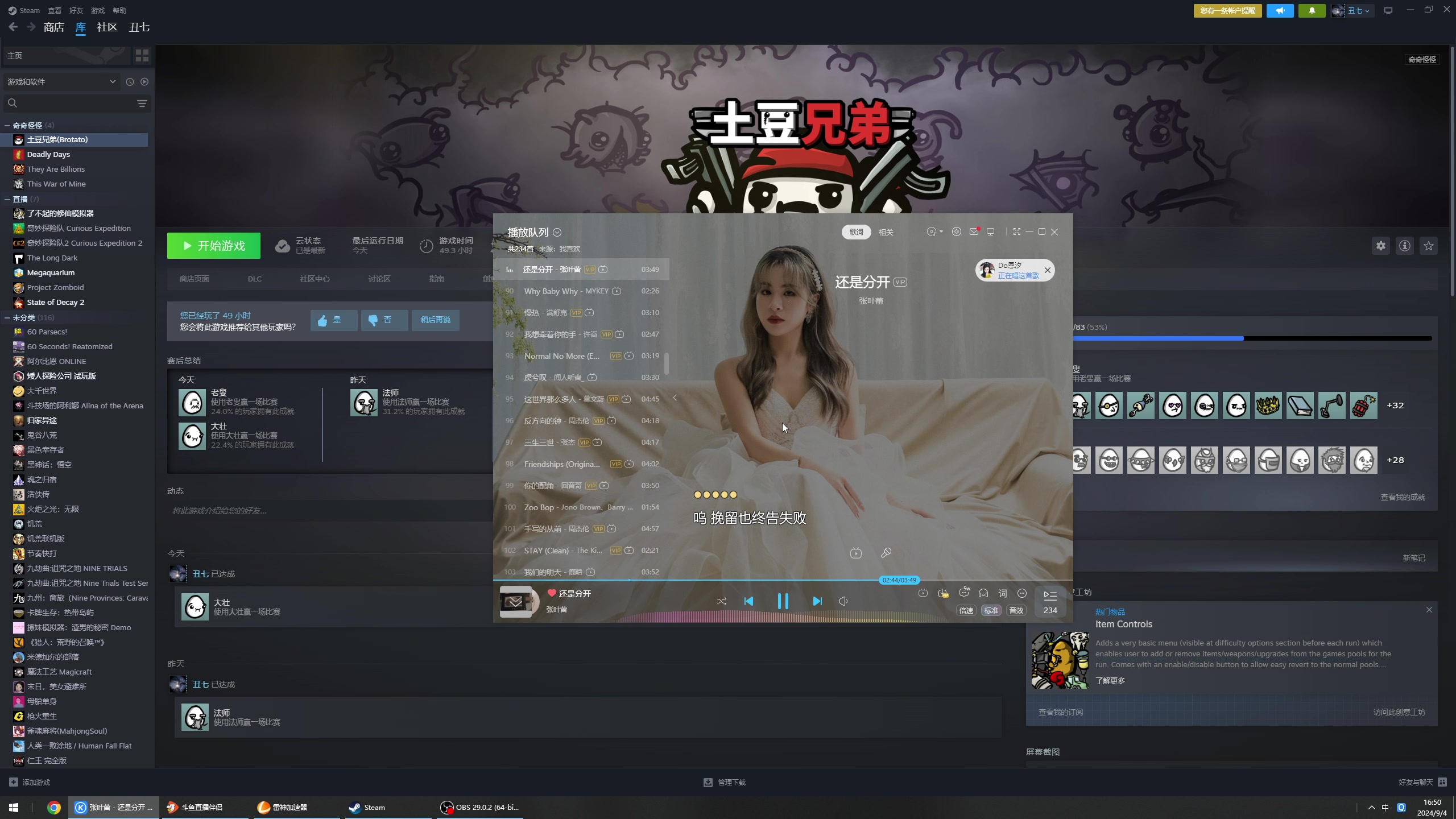Select Why Baby Why in play queue
Screen dimensions: 1456x819
point(581,291)
